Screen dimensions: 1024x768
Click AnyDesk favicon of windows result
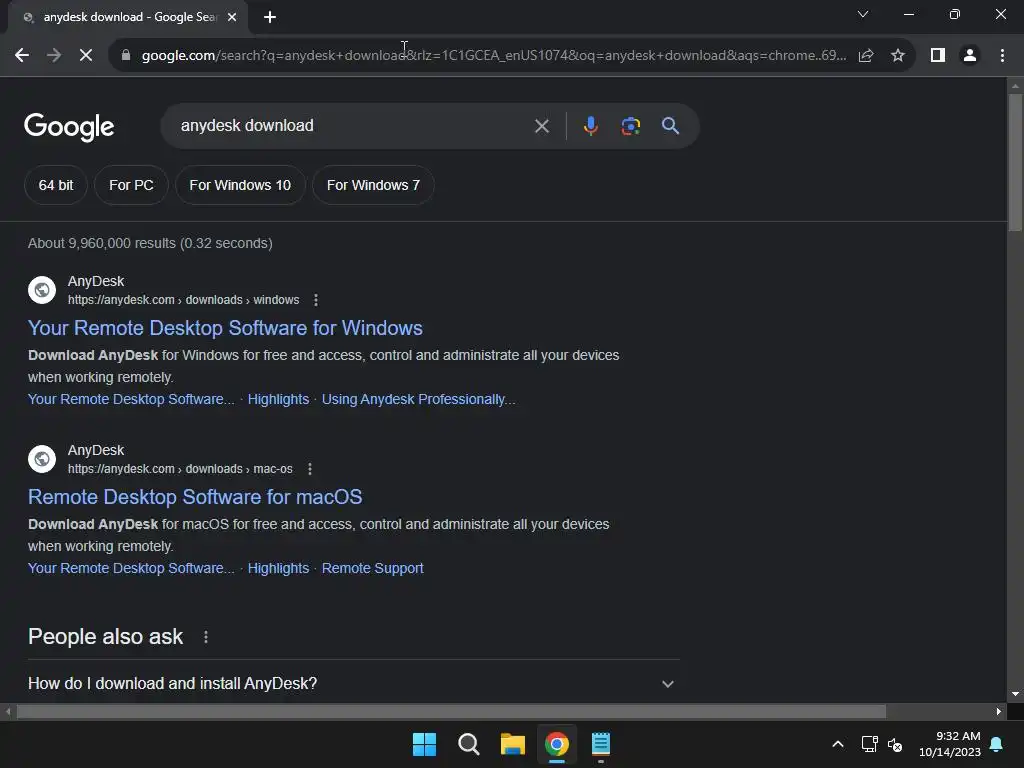coord(42,290)
